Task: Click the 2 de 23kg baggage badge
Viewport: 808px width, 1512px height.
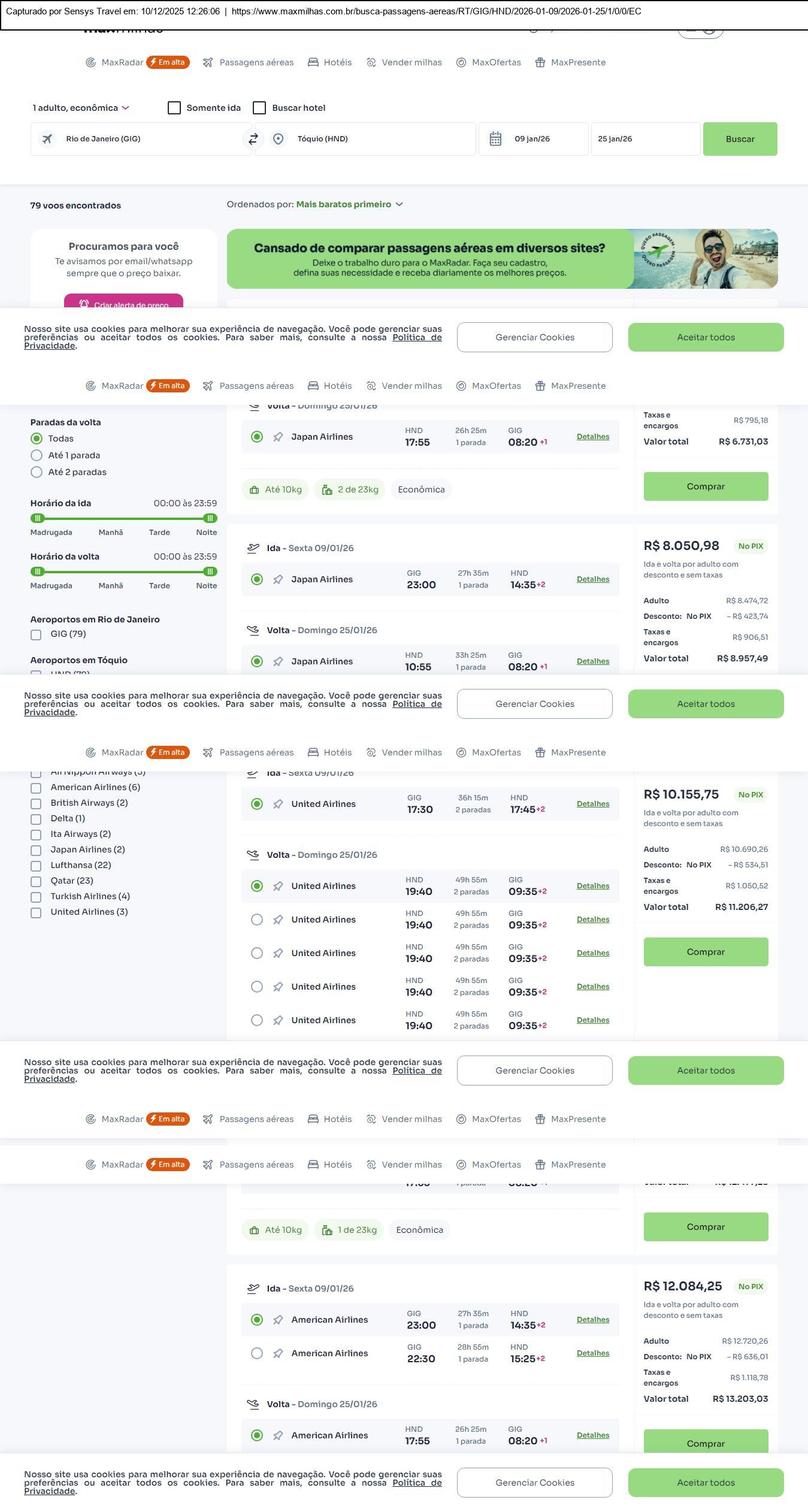Action: [x=350, y=489]
